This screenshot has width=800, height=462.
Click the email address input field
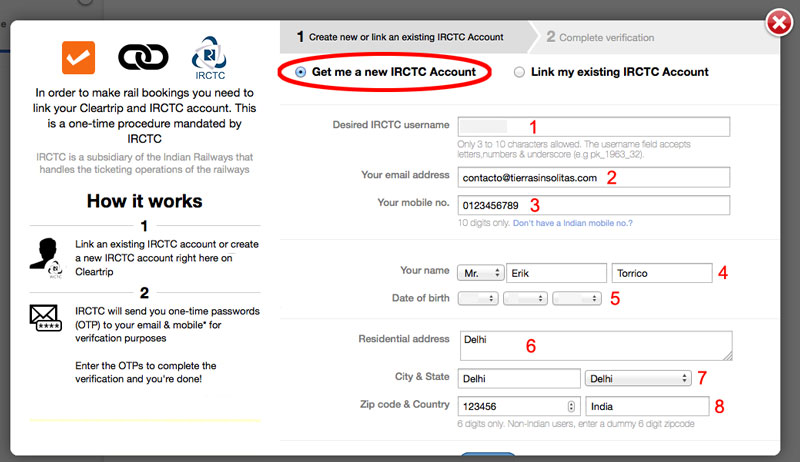594,177
